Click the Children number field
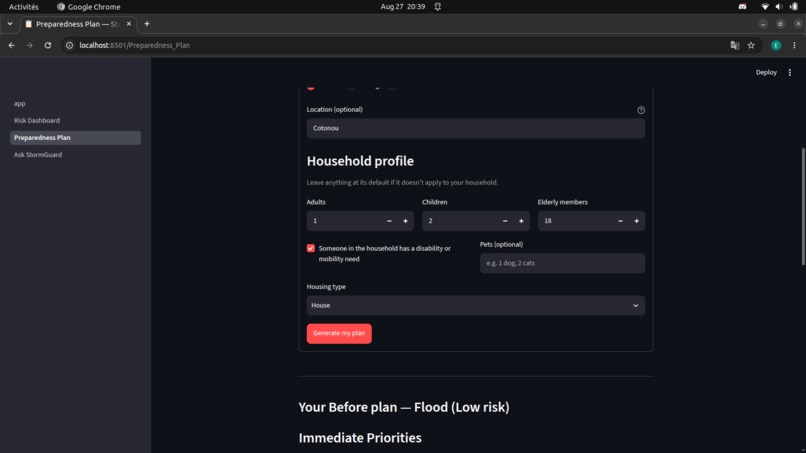806x453 pixels. point(460,221)
